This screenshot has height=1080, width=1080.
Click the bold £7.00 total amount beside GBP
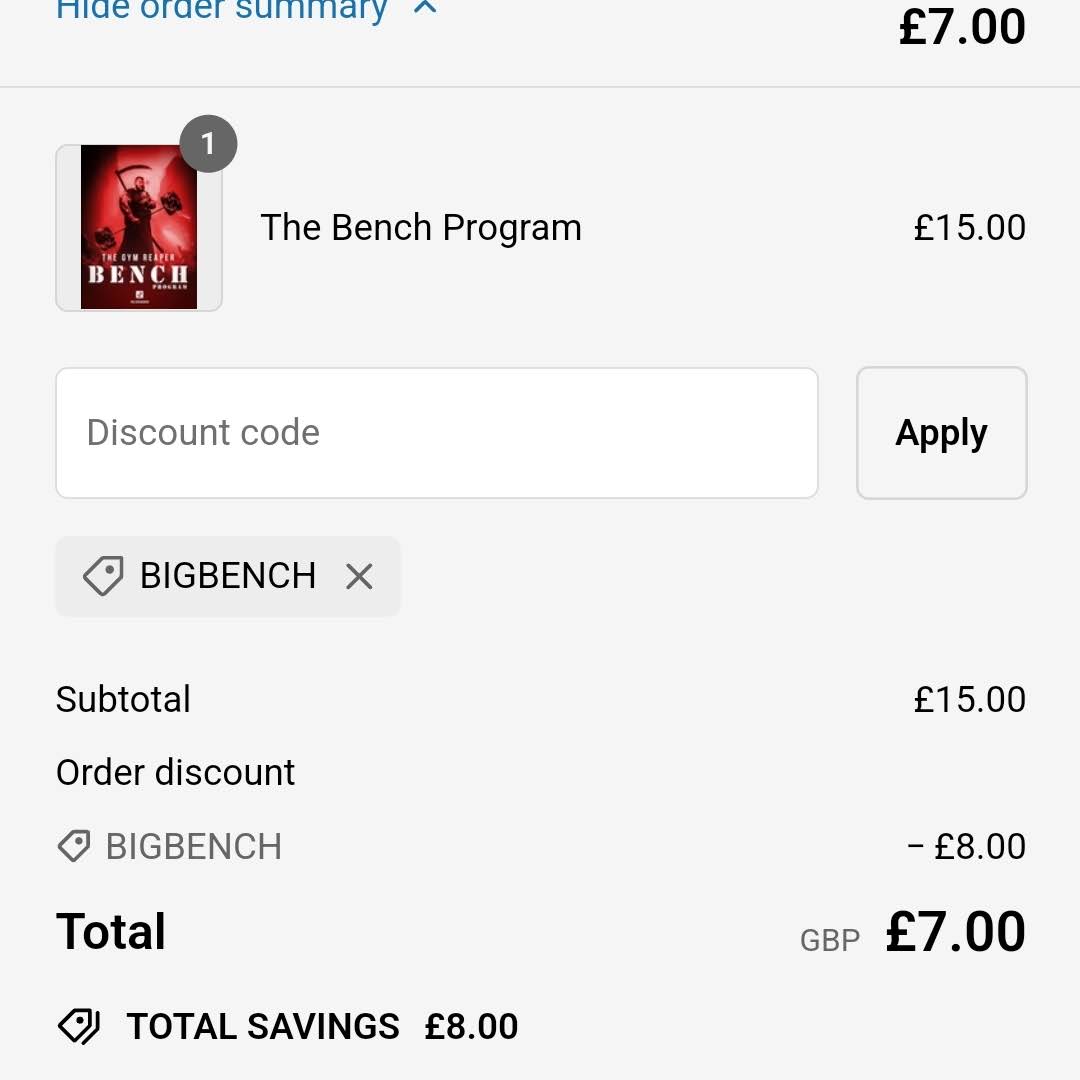tap(956, 932)
